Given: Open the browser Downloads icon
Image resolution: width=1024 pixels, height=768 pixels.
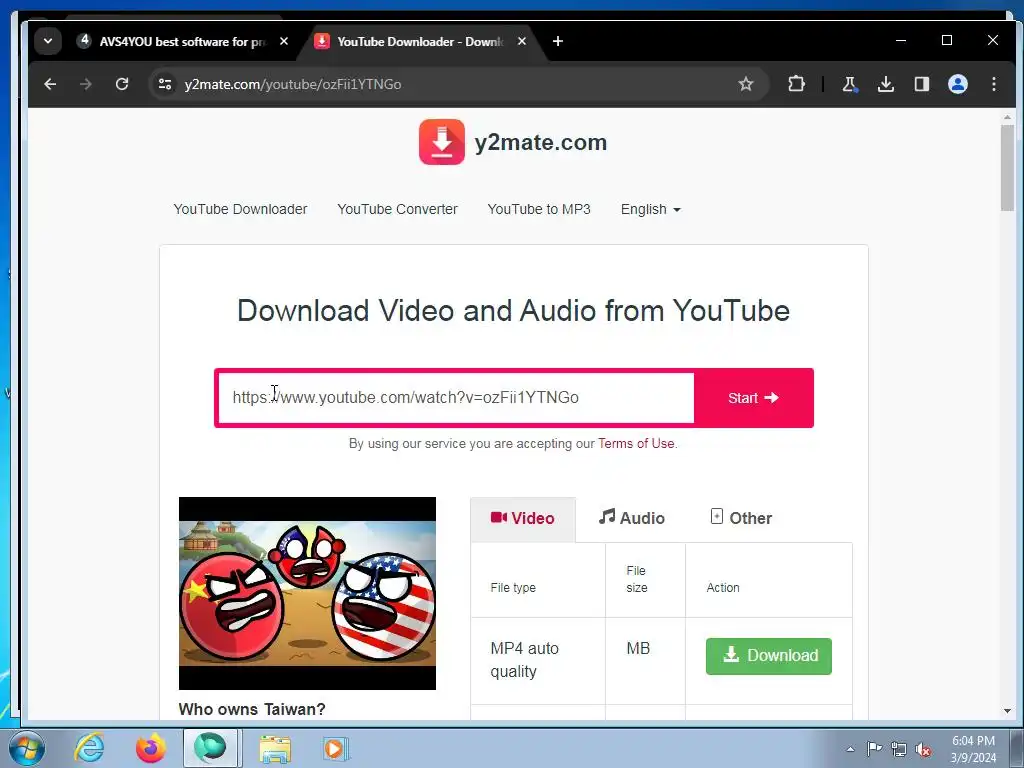Looking at the screenshot, I should point(886,84).
